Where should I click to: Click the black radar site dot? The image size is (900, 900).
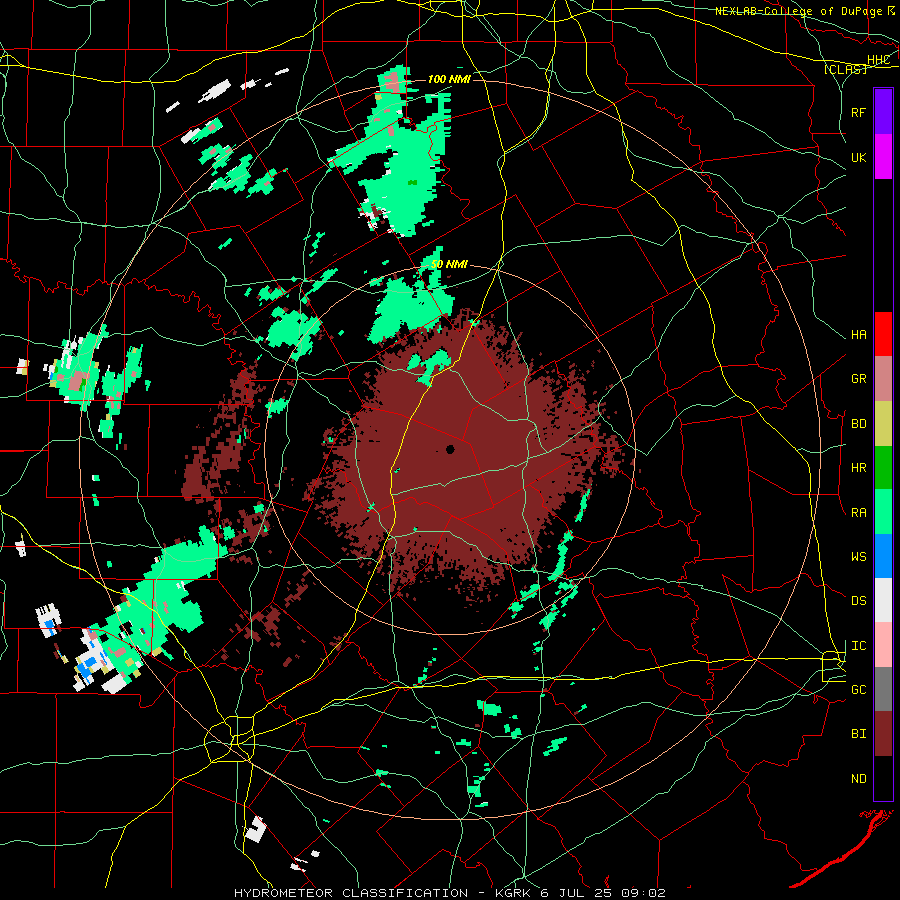[450, 449]
